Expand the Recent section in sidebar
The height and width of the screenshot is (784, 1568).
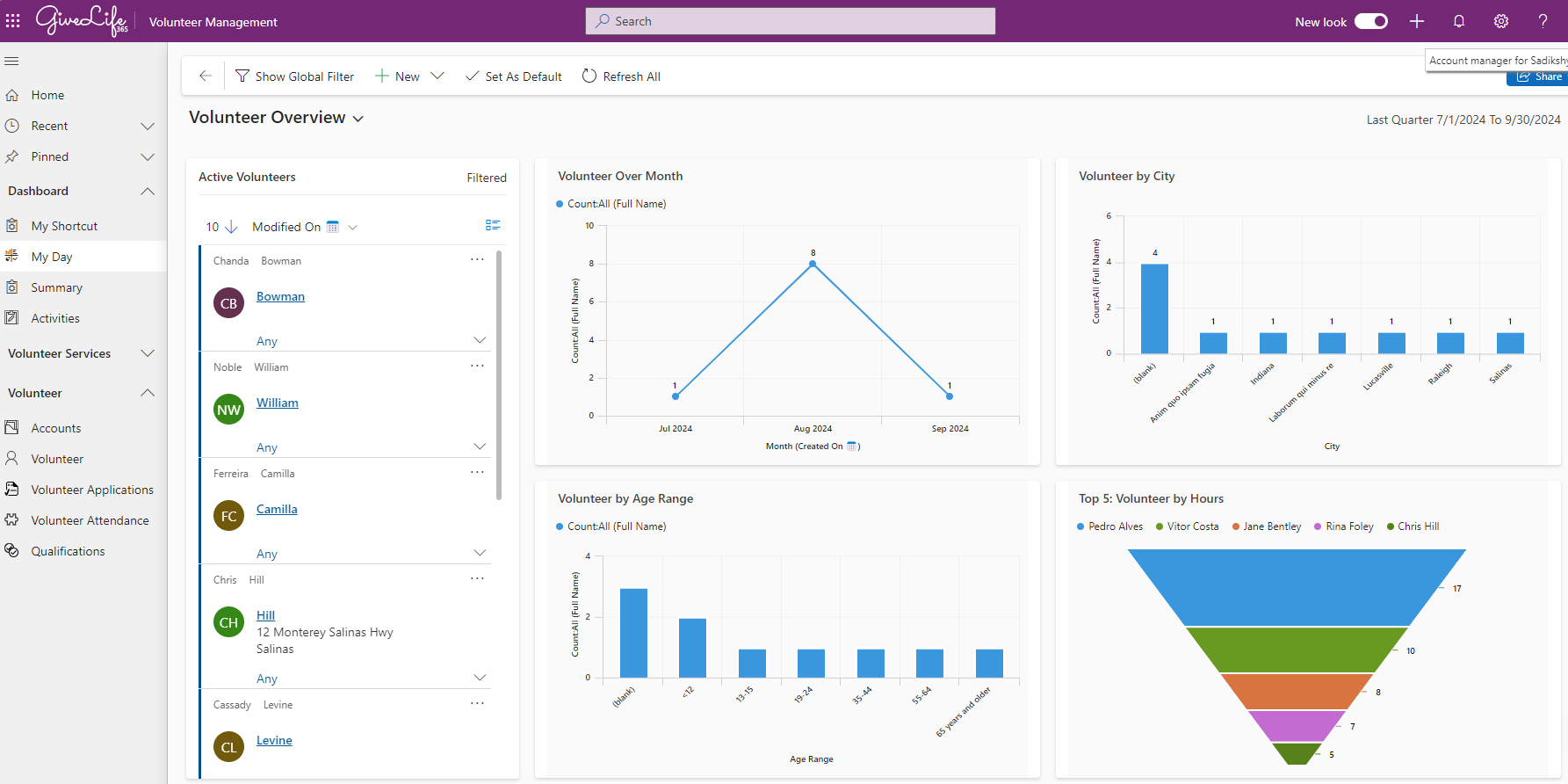[x=148, y=127]
